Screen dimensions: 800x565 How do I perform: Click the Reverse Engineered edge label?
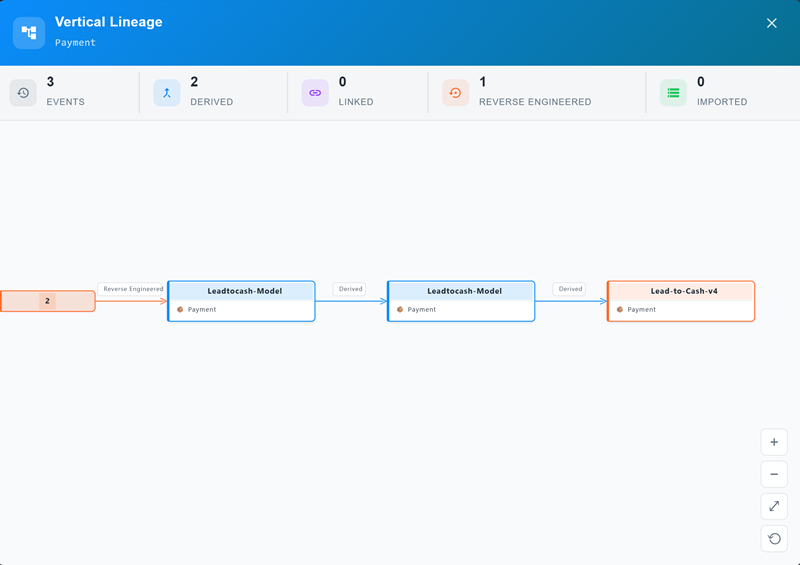(x=130, y=289)
